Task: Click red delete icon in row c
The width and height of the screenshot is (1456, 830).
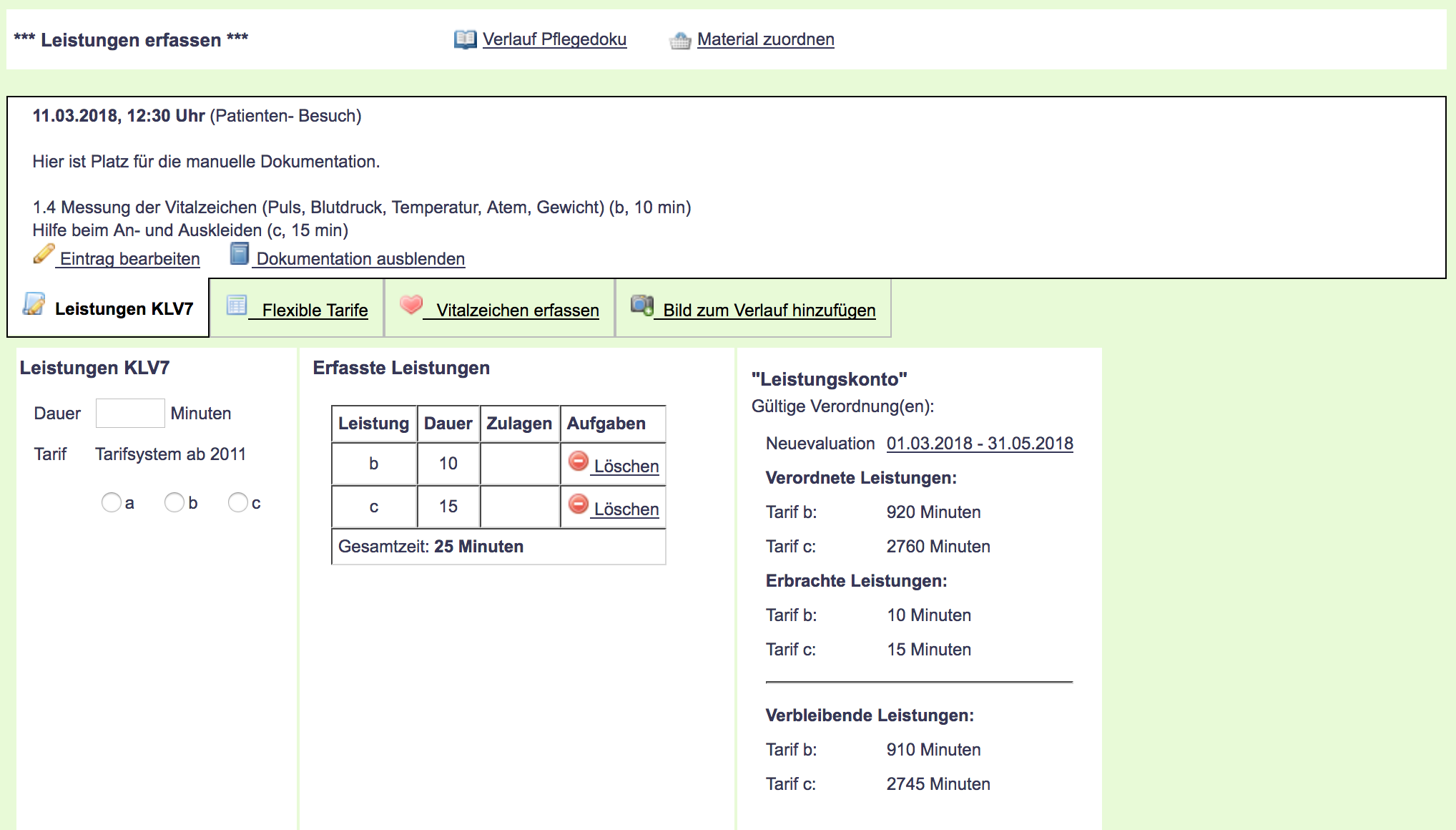Action: coord(579,504)
